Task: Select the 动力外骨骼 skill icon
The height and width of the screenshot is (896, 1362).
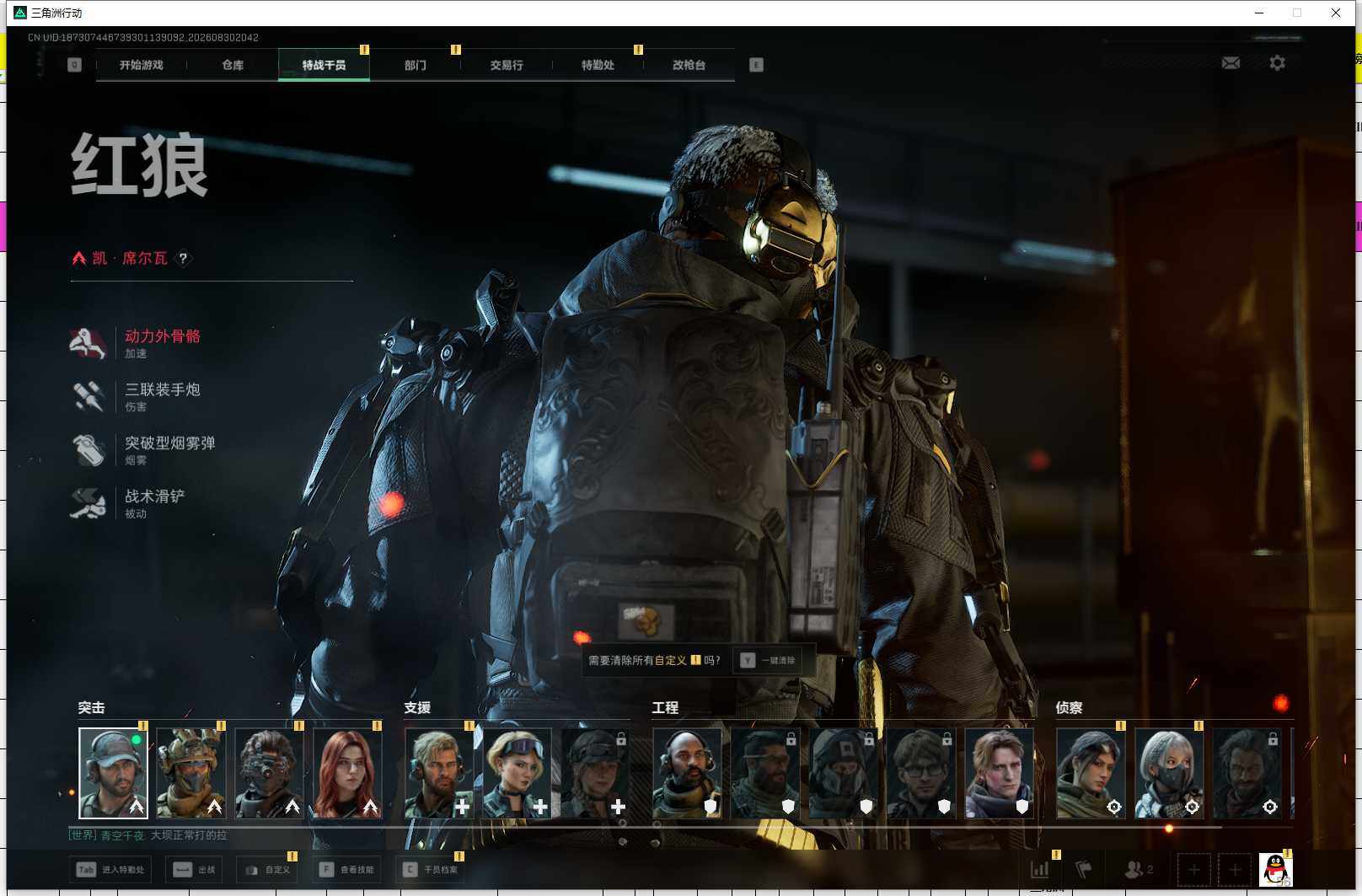Action: click(88, 343)
